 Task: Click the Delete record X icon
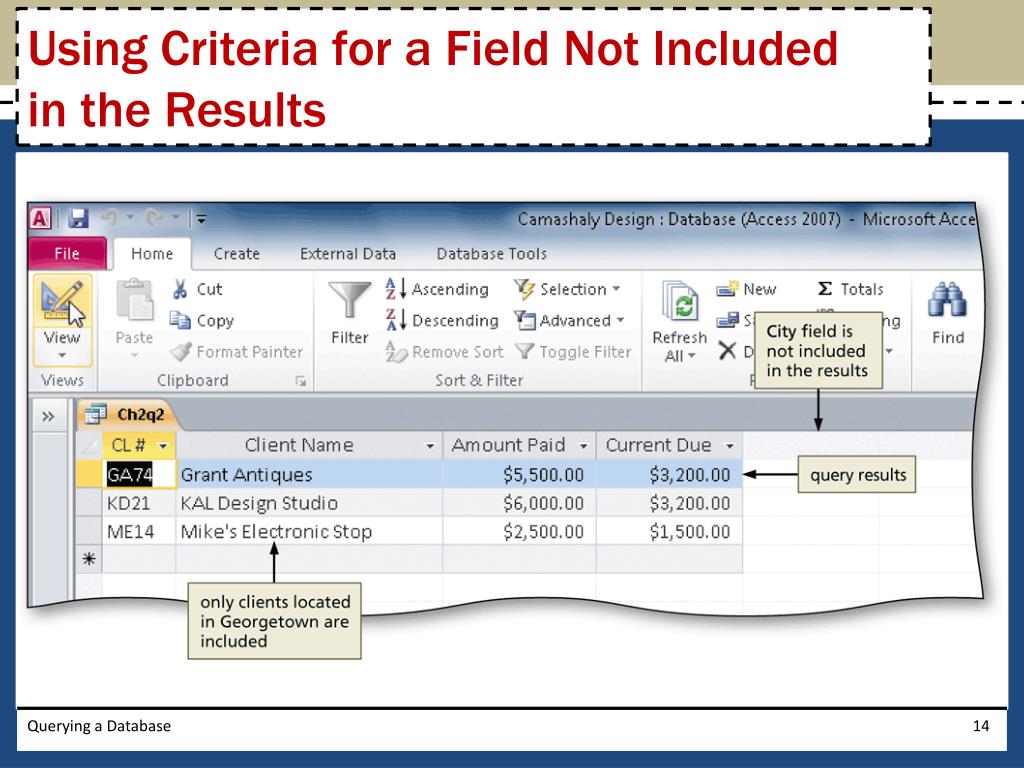[x=727, y=351]
